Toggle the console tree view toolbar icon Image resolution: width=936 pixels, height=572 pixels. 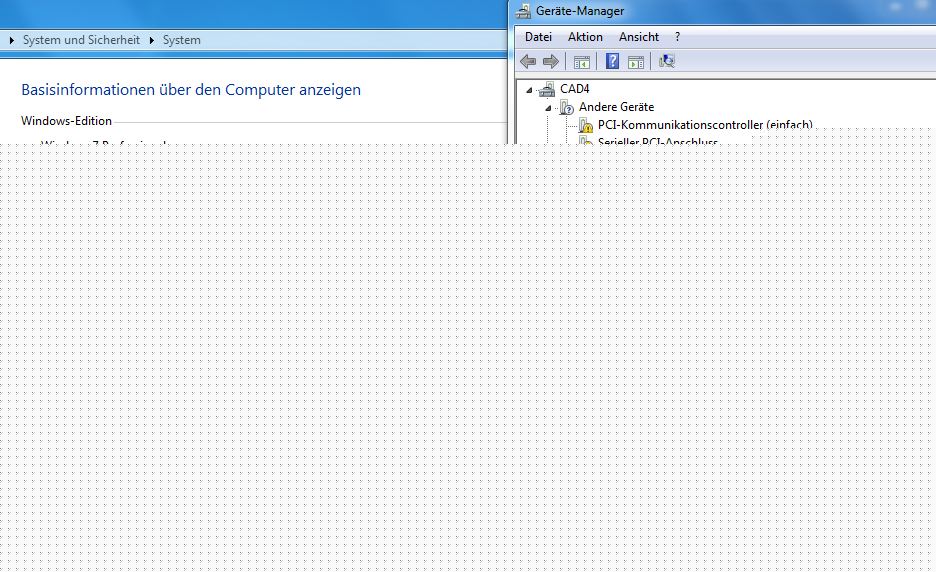coord(581,62)
